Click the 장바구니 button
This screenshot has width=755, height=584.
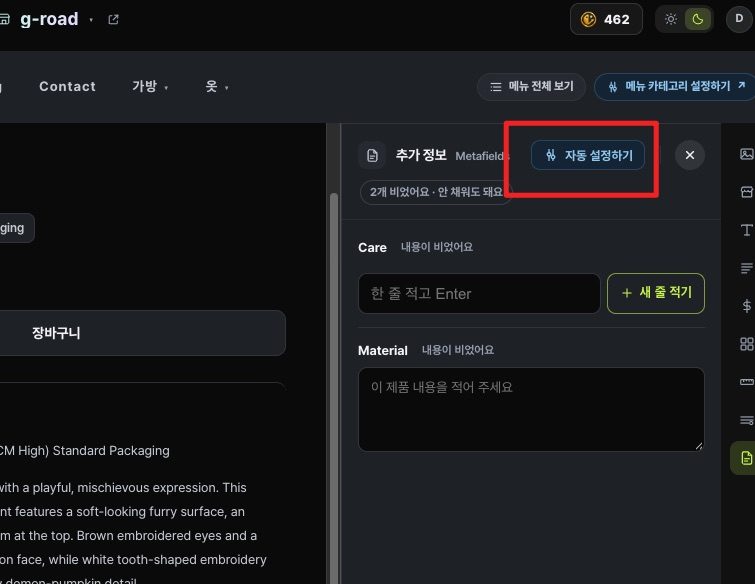pyautogui.click(x=143, y=333)
